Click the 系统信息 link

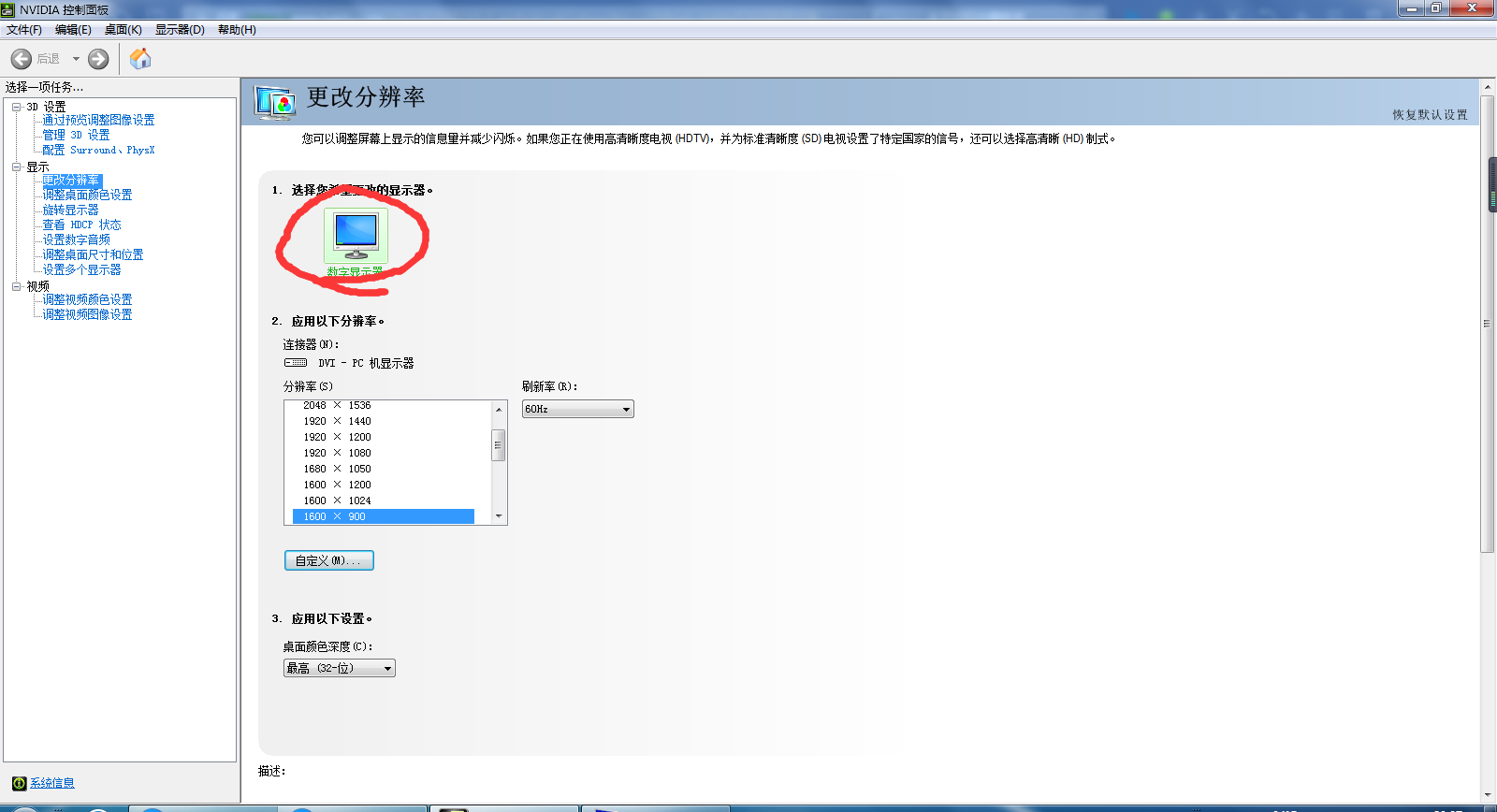(52, 783)
